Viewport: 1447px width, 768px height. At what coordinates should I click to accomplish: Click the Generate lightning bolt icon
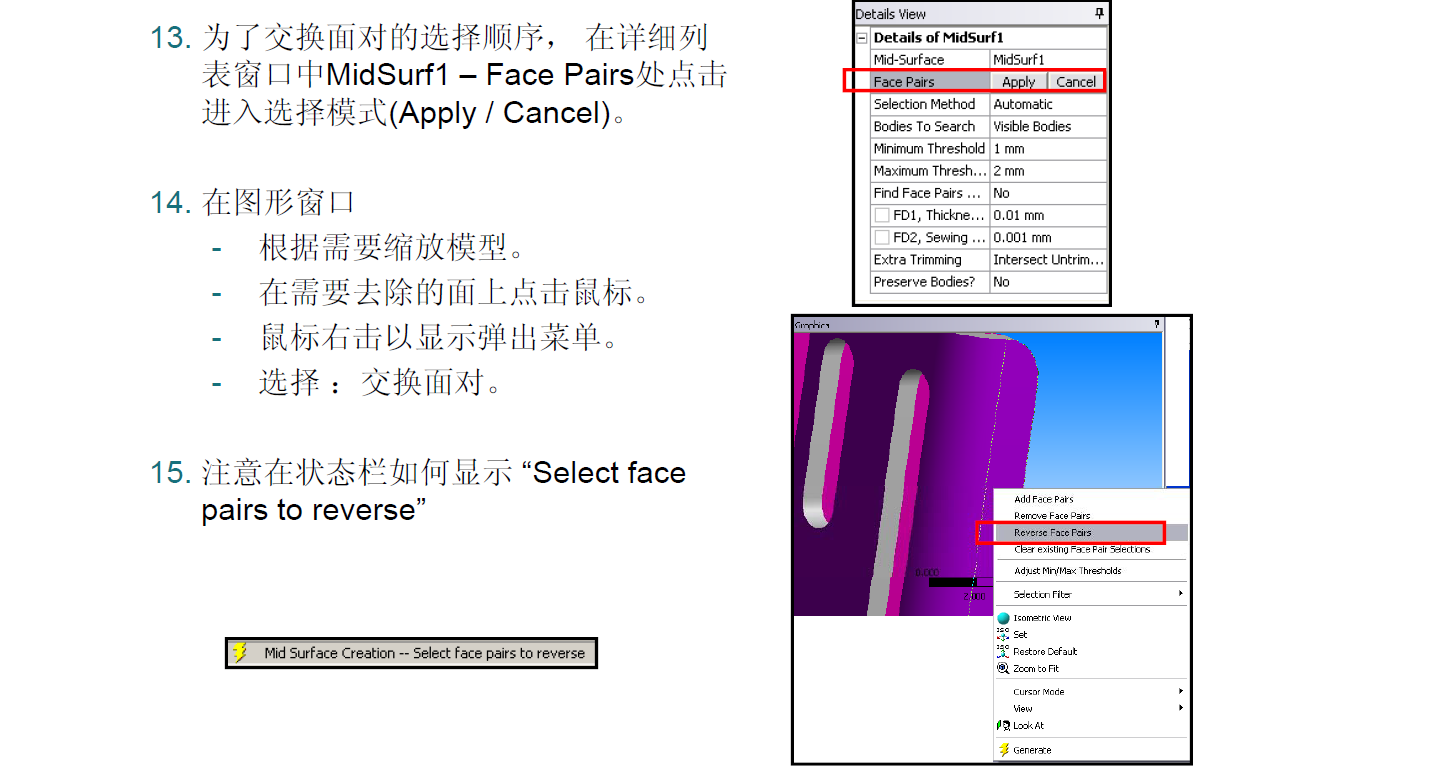pyautogui.click(x=1003, y=750)
